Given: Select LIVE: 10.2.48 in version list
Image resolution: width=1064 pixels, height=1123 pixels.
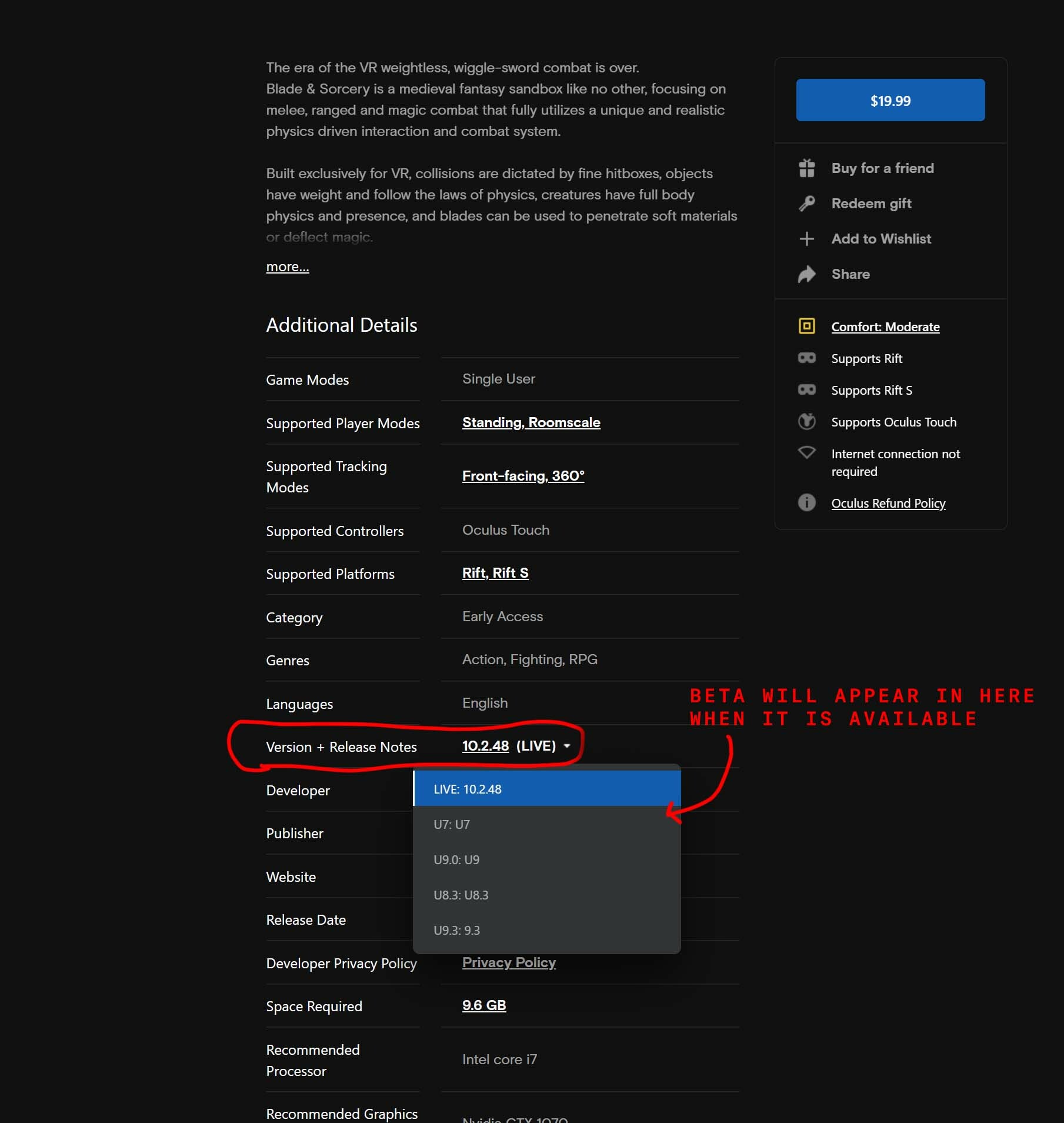Looking at the screenshot, I should tap(547, 789).
